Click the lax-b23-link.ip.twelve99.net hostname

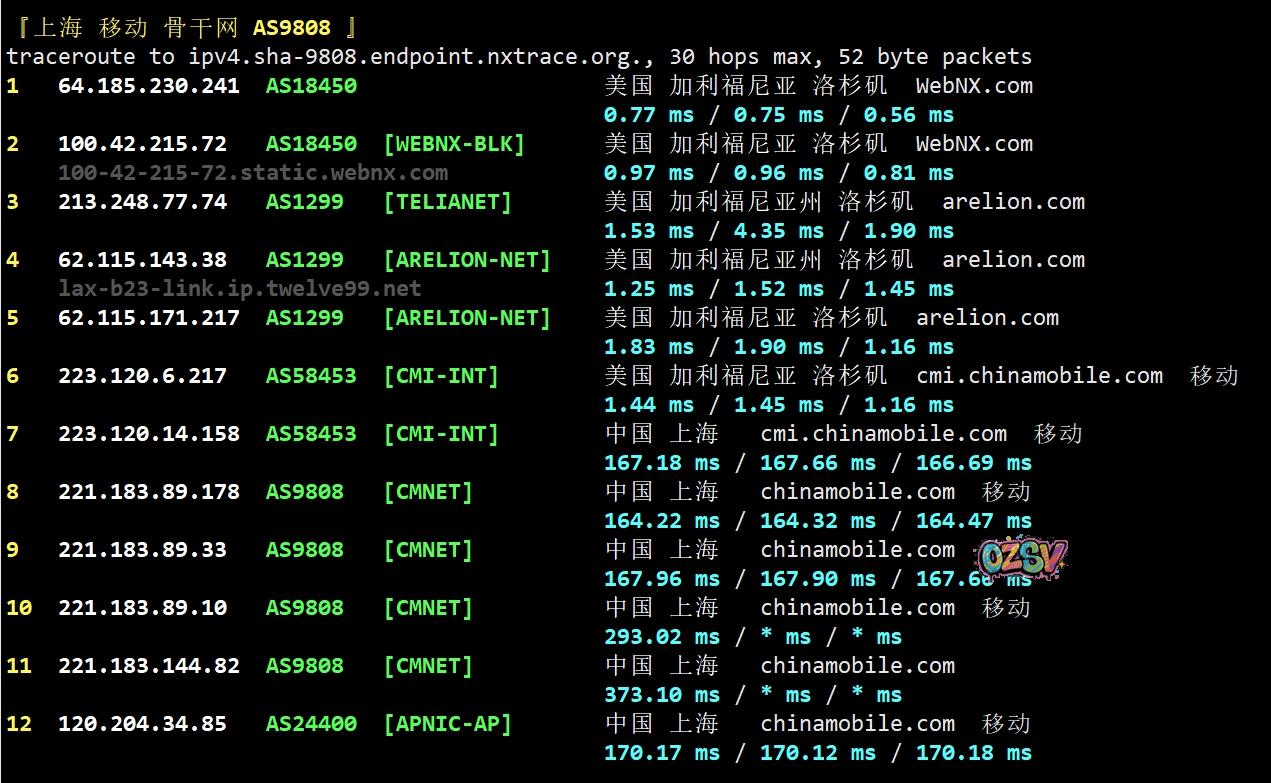tap(239, 289)
